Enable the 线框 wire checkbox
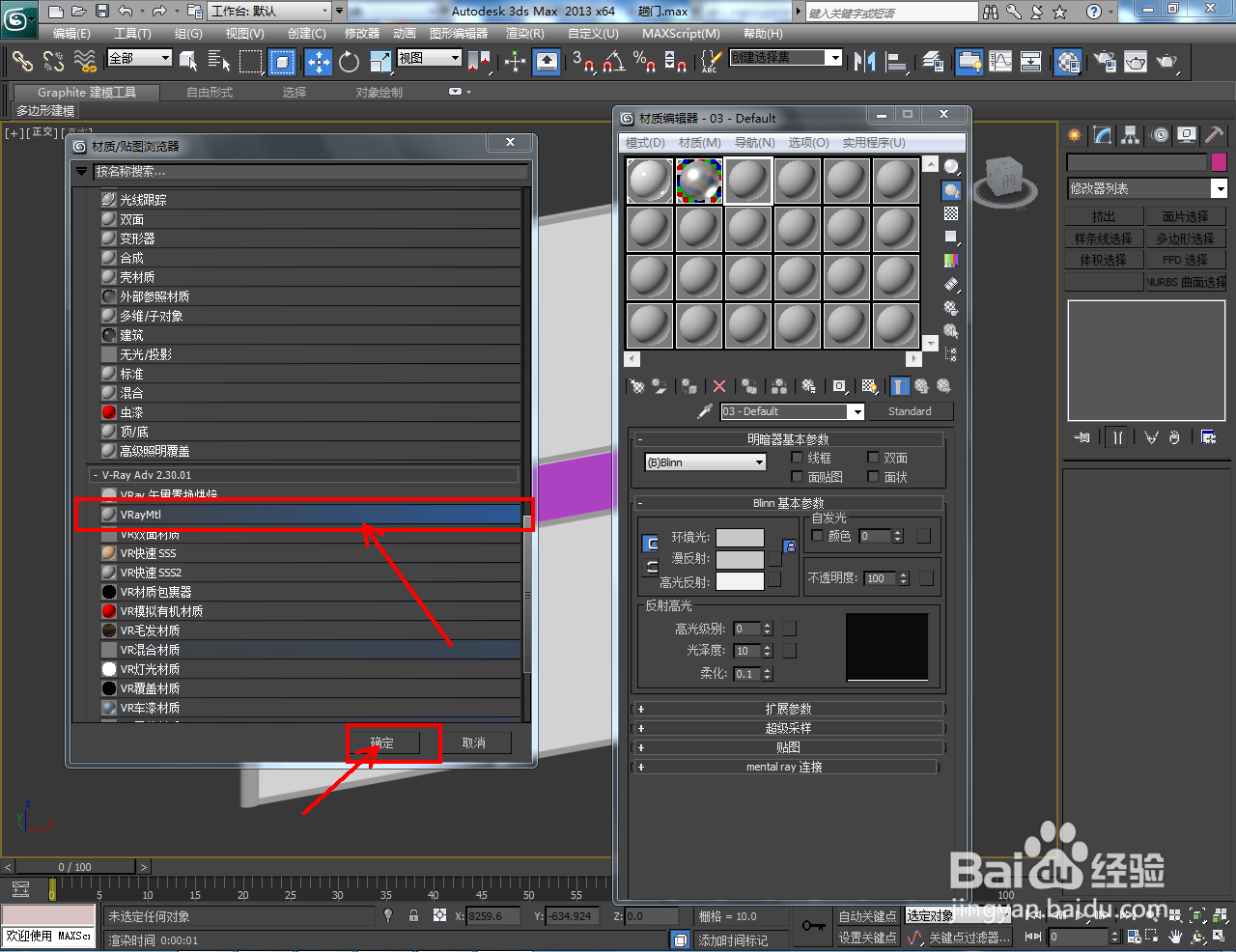 (797, 457)
